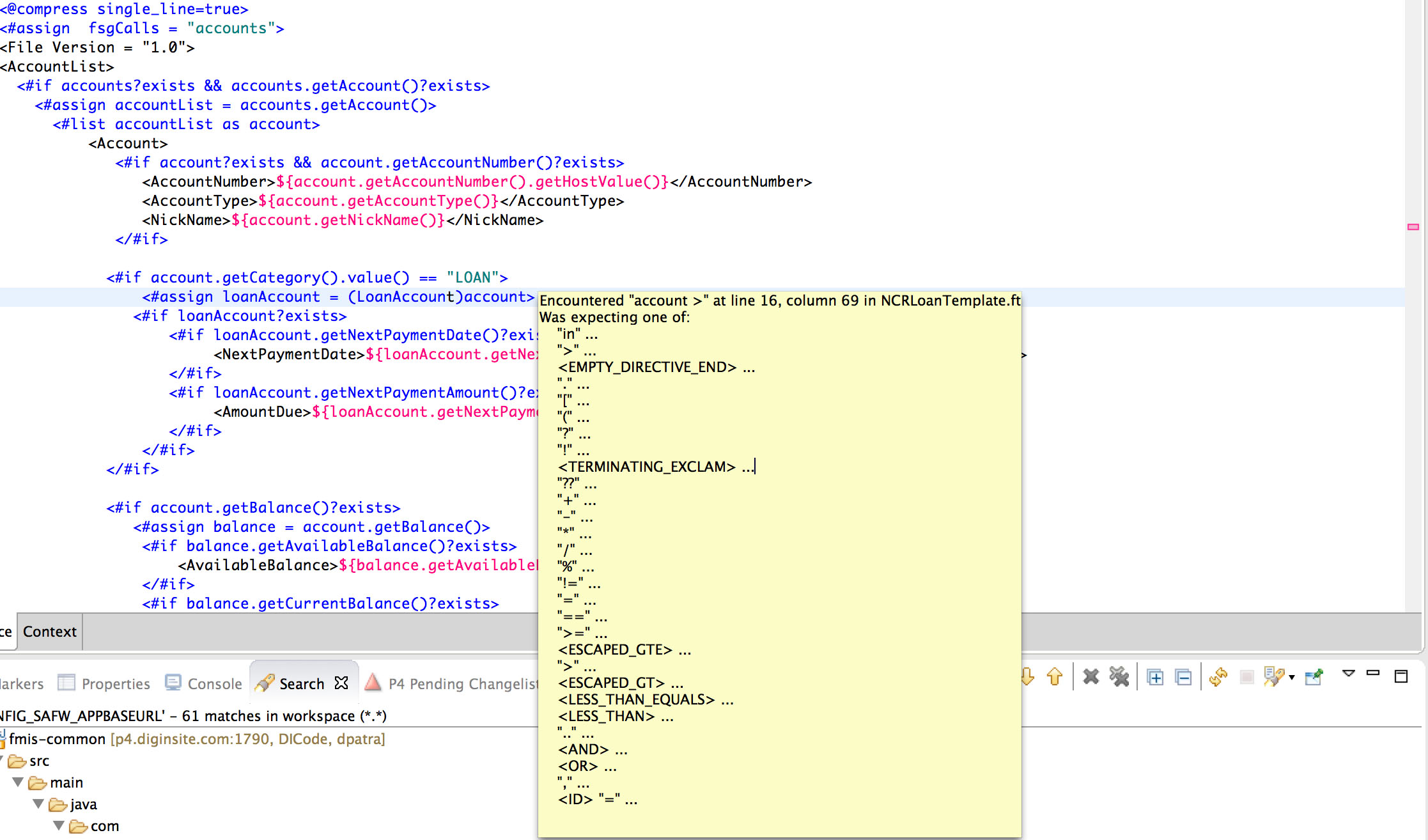Screen dimensions: 1428x840
Task: Click '<LESS_THAN>' entry in error tooltip
Action: 616,716
